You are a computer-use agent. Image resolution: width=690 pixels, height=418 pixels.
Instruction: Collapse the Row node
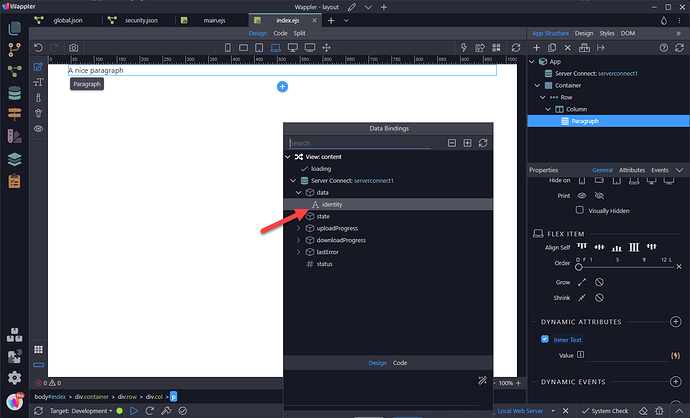pos(543,97)
